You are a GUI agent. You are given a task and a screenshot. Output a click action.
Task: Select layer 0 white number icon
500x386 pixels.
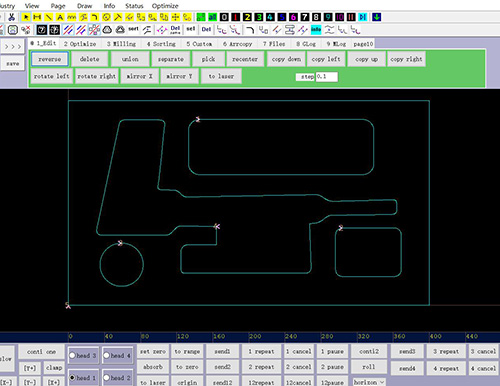pos(224,17)
